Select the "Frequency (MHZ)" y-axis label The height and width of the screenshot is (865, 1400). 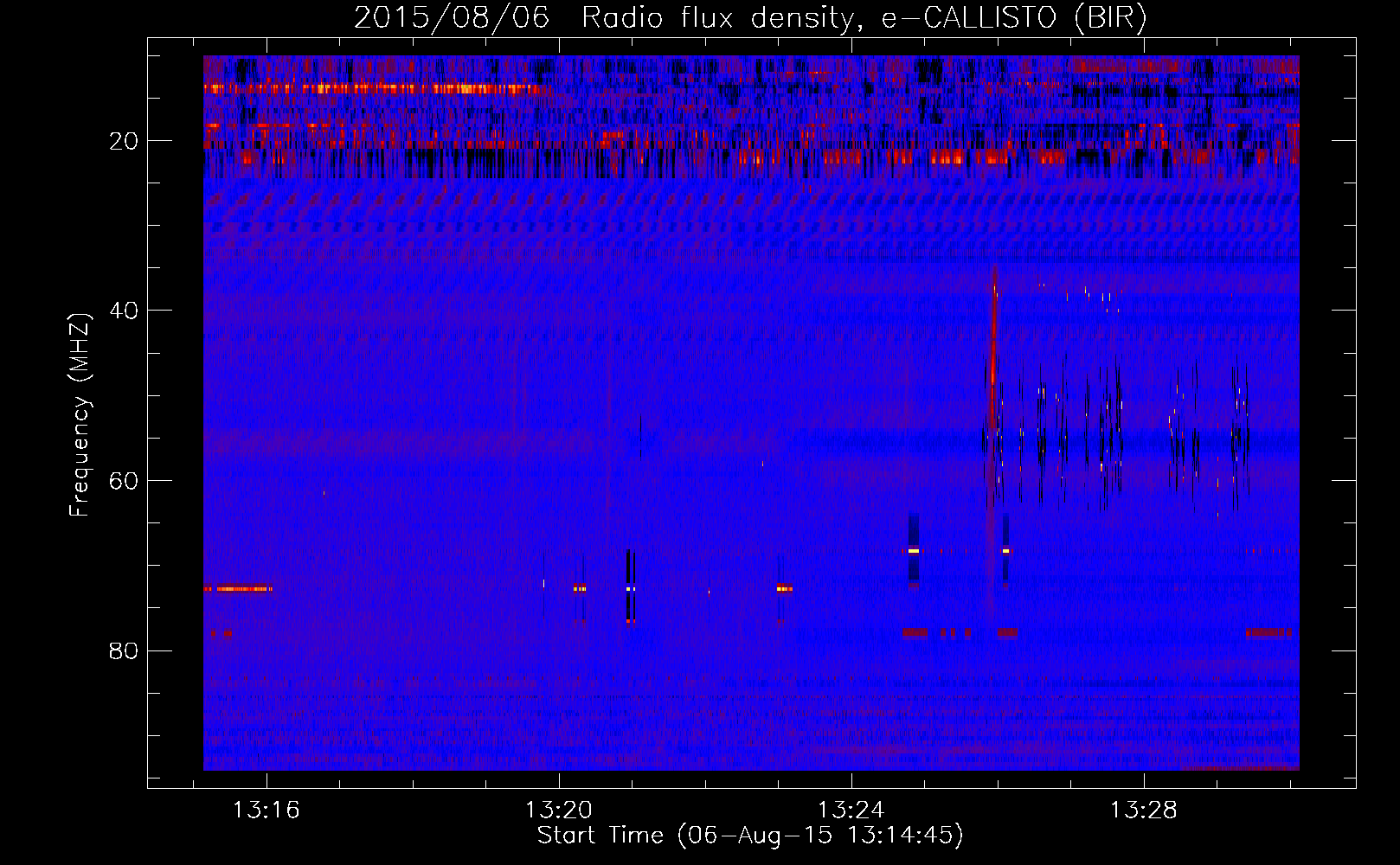(80, 415)
